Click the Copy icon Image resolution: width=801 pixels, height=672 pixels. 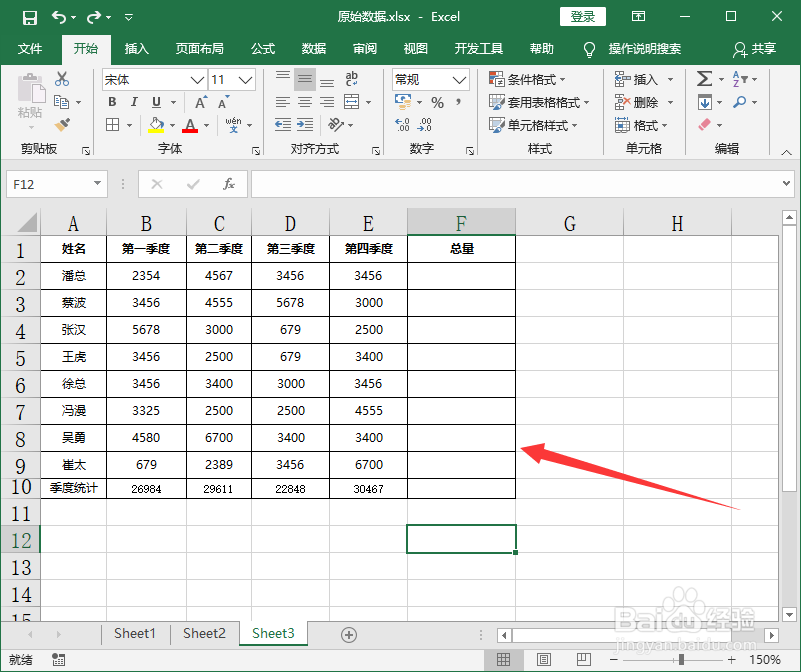(x=62, y=102)
